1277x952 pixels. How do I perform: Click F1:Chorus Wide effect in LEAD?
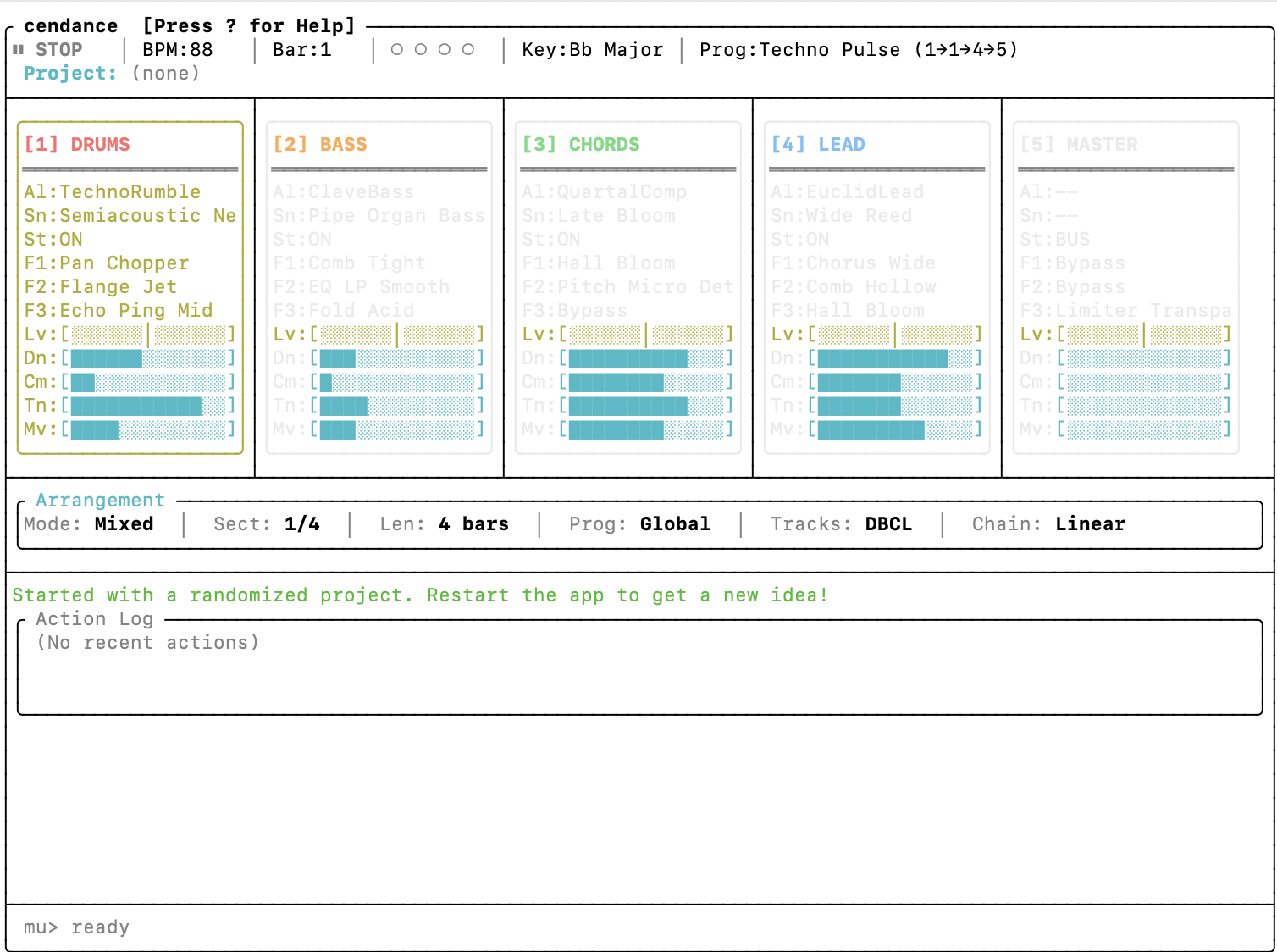pyautogui.click(x=854, y=263)
